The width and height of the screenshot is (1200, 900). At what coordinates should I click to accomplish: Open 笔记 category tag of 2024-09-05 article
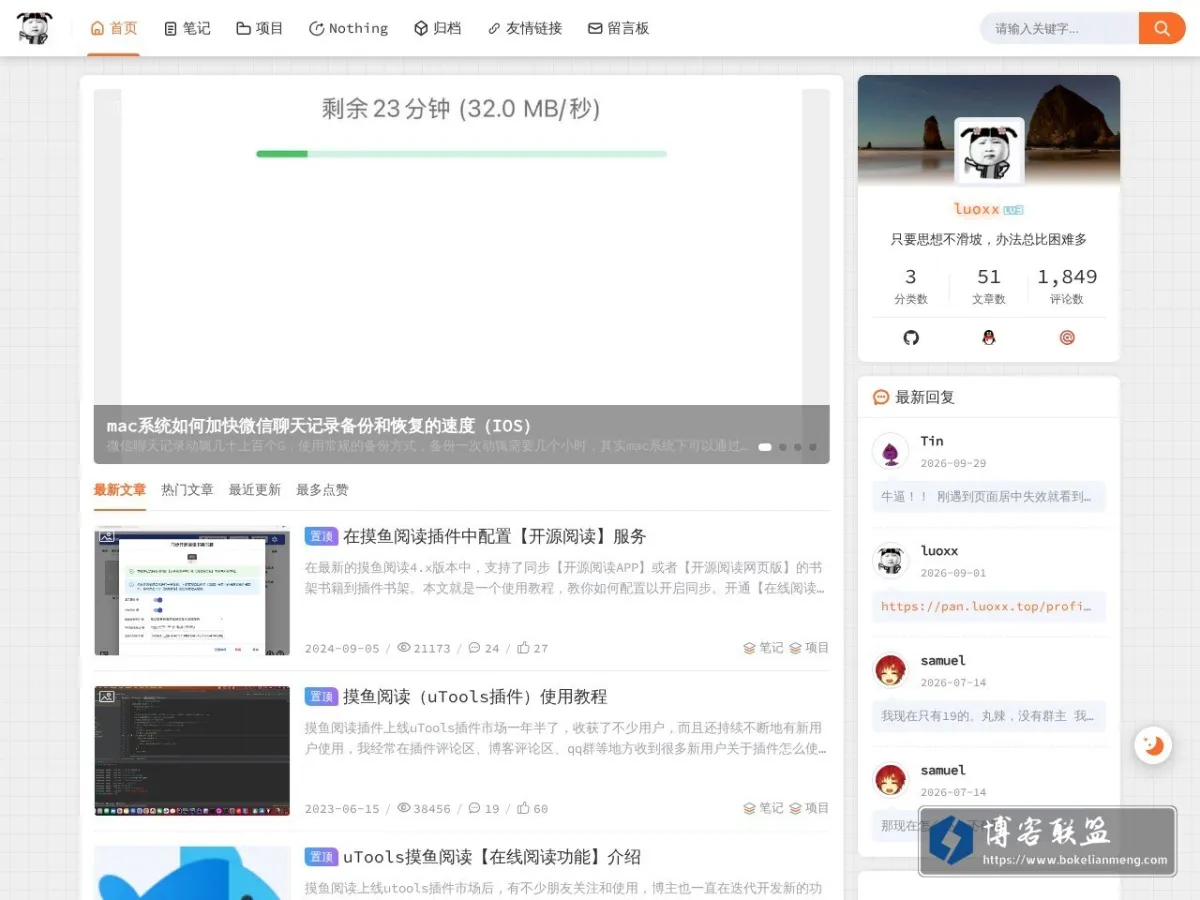pyautogui.click(x=763, y=648)
